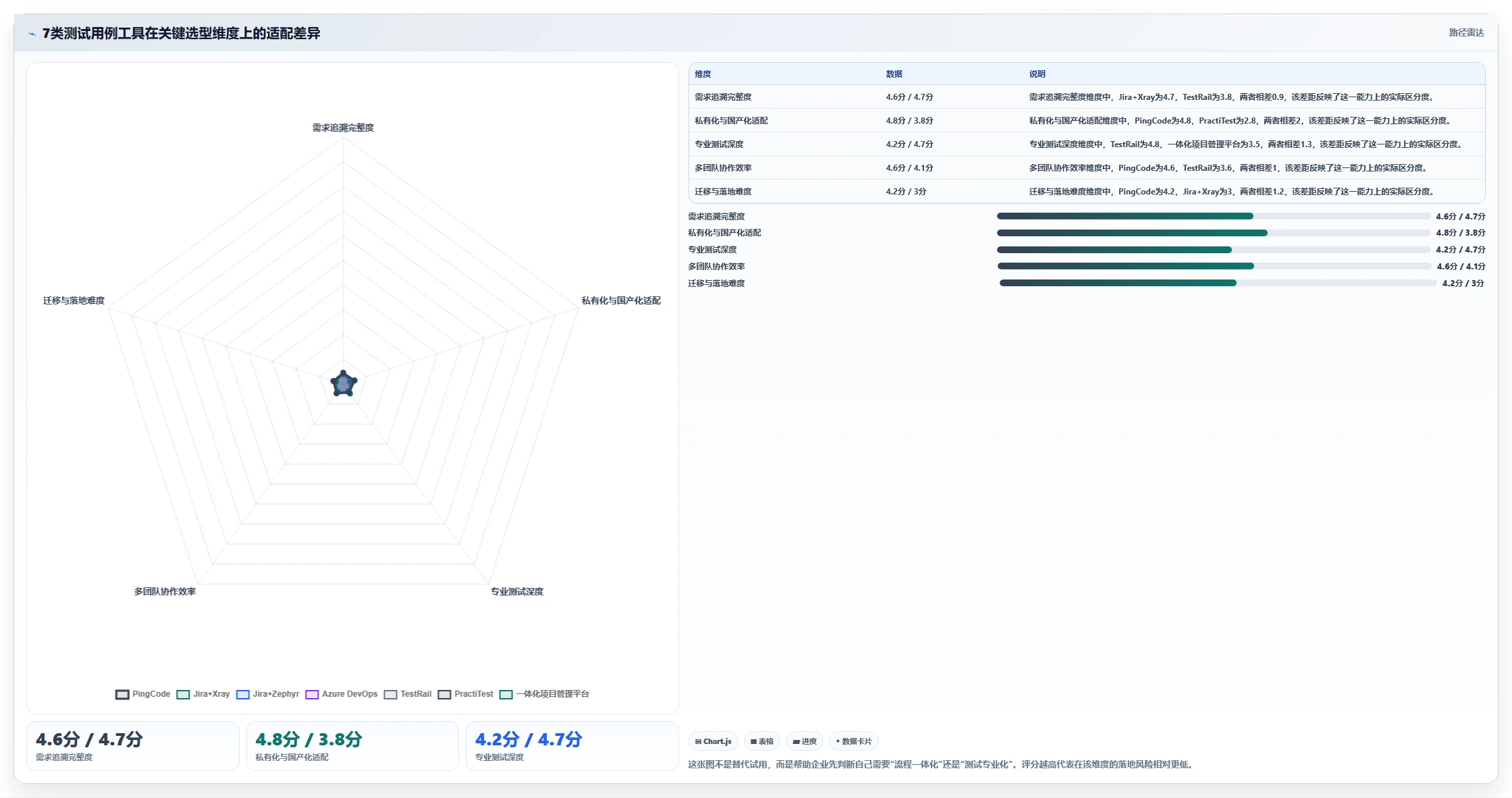Click radar axis label 多团队协作效率
This screenshot has width=1512, height=798.
(x=165, y=591)
